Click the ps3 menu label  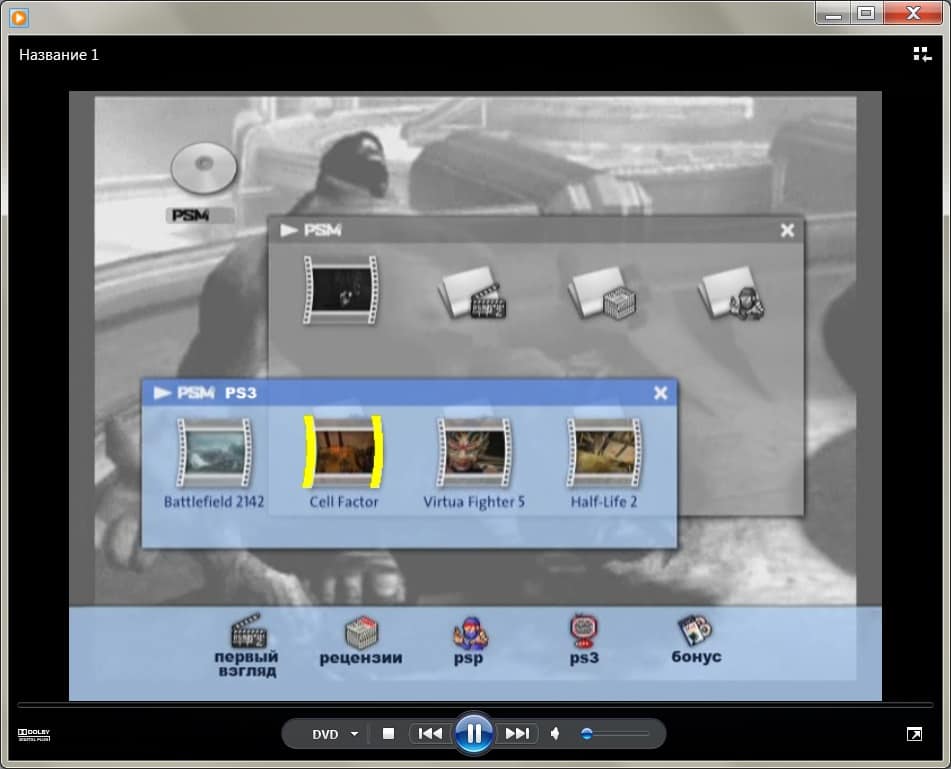584,659
